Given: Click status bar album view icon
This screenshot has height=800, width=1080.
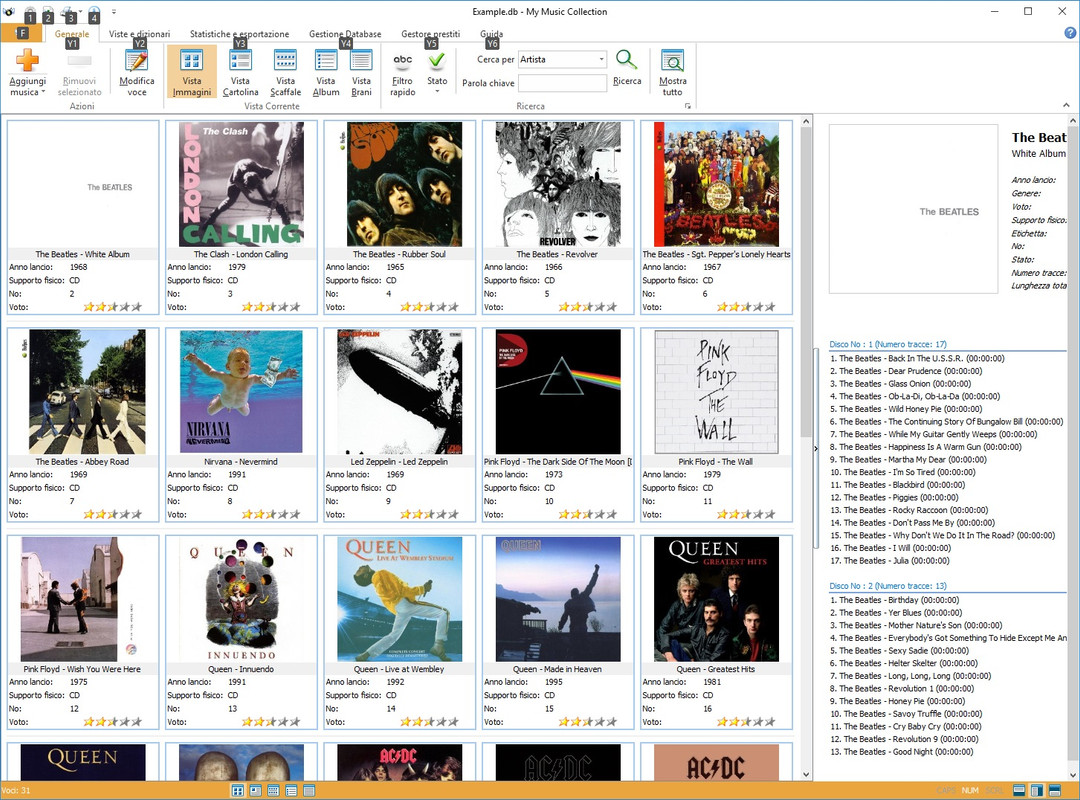Looking at the screenshot, I should (x=291, y=791).
